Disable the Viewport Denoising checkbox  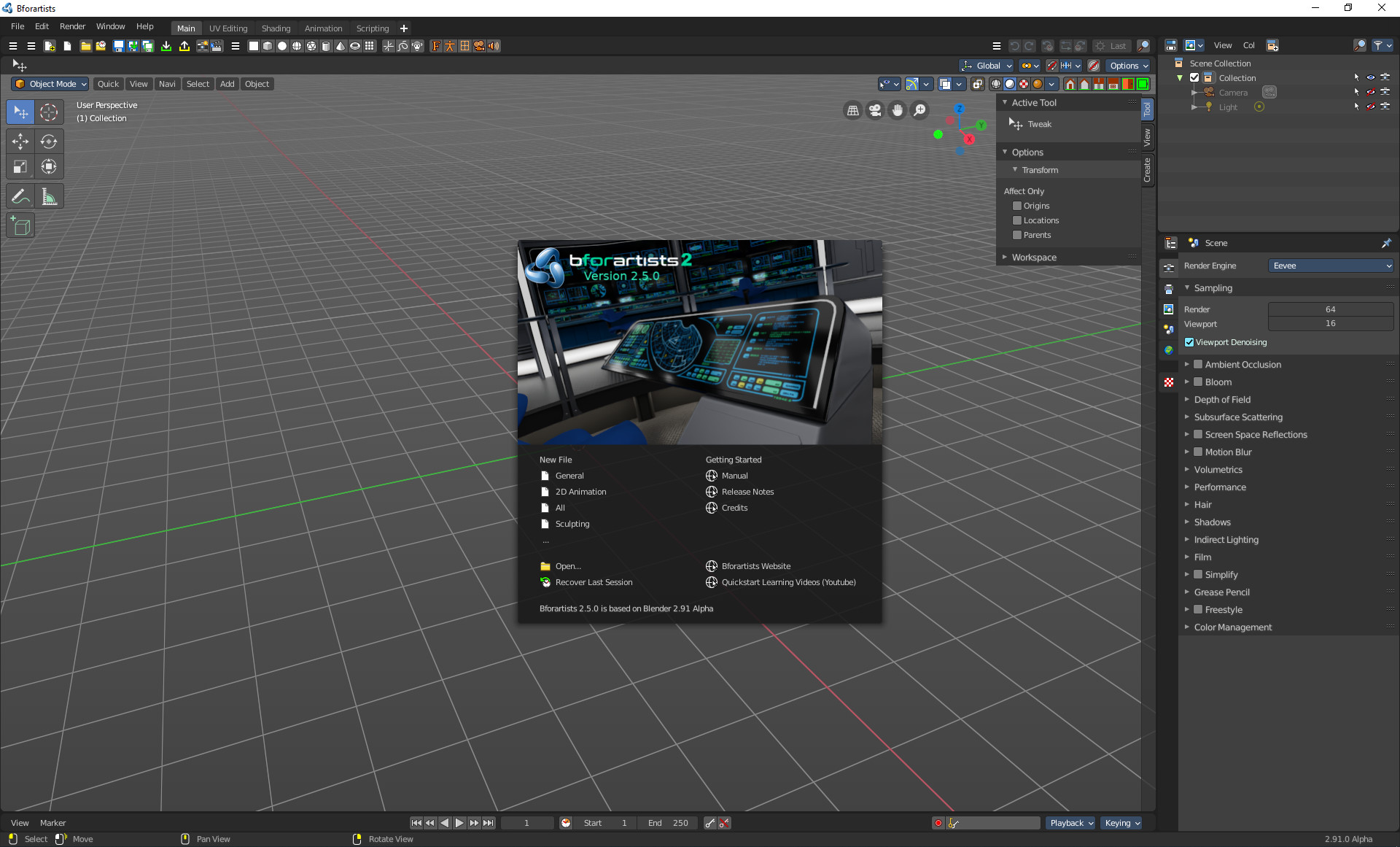[1189, 342]
